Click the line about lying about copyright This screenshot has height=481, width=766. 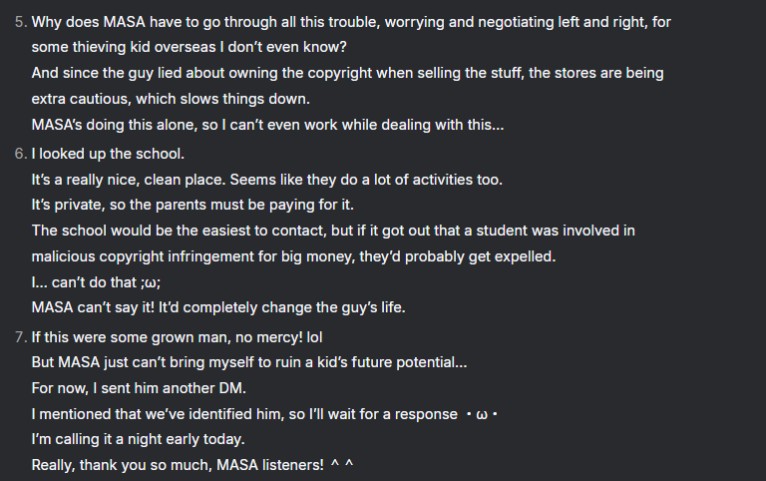click(347, 73)
